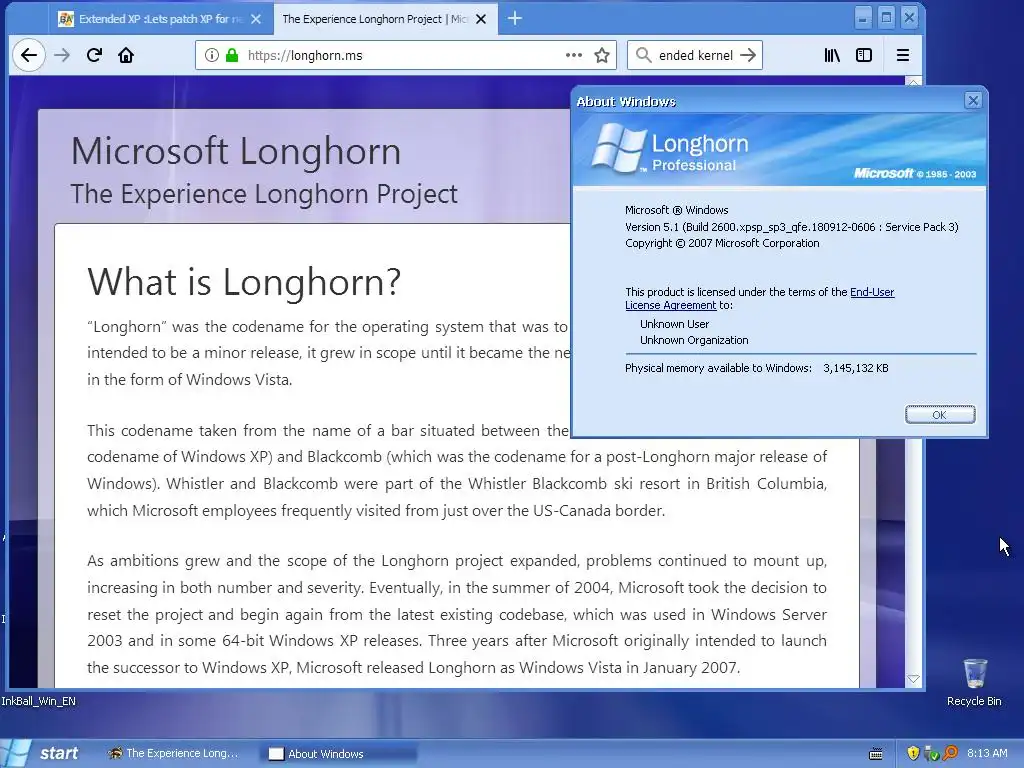Activate About Windows taskbar button
1024x768 pixels.
338,754
